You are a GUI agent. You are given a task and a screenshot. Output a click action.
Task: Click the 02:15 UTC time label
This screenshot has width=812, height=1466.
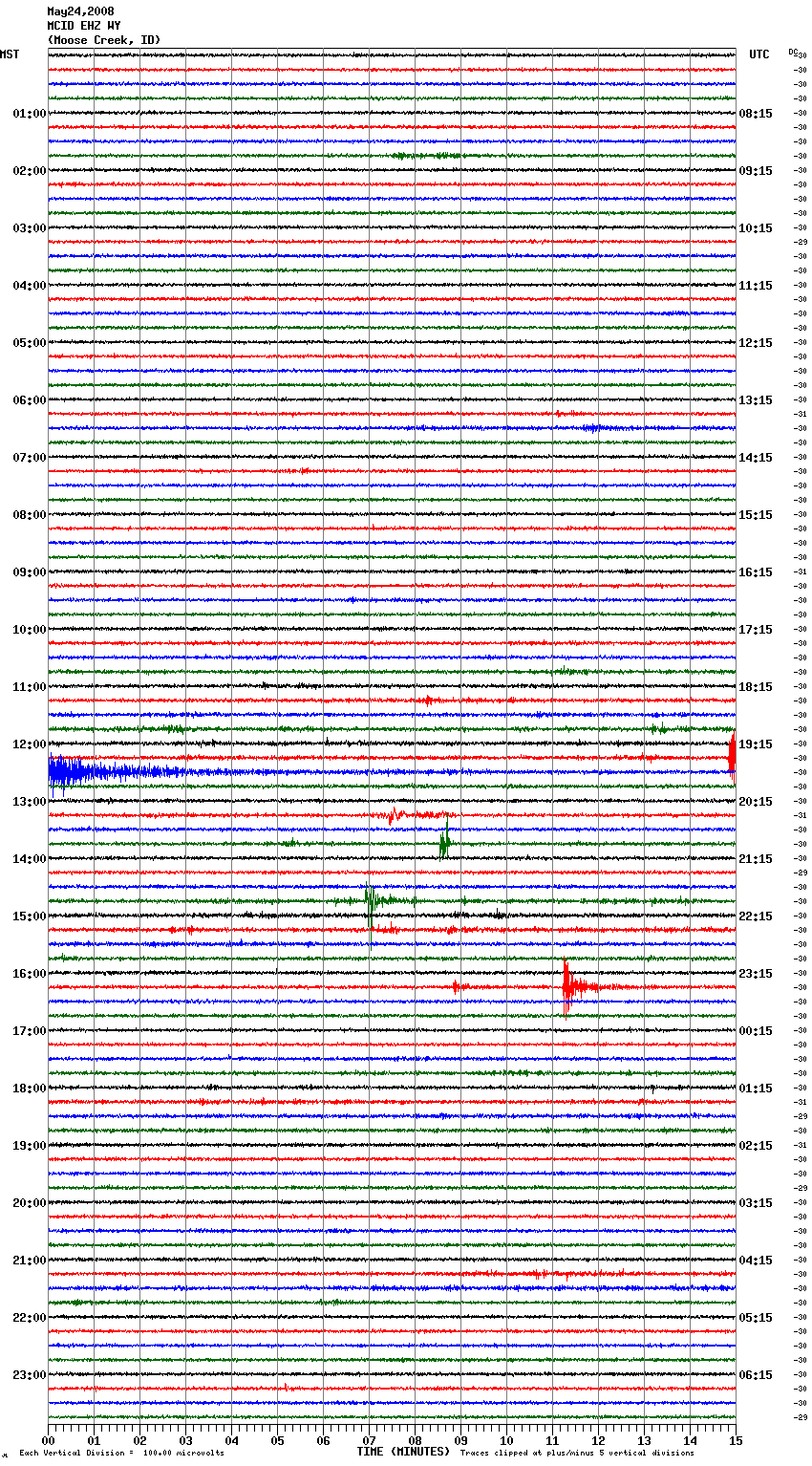point(756,1146)
